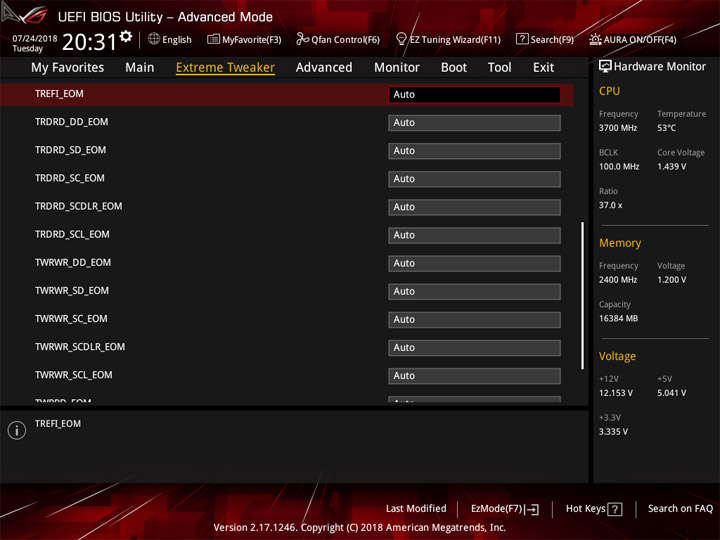The width and height of the screenshot is (720, 540).
Task: Switch to the Main tab
Action: (x=140, y=68)
